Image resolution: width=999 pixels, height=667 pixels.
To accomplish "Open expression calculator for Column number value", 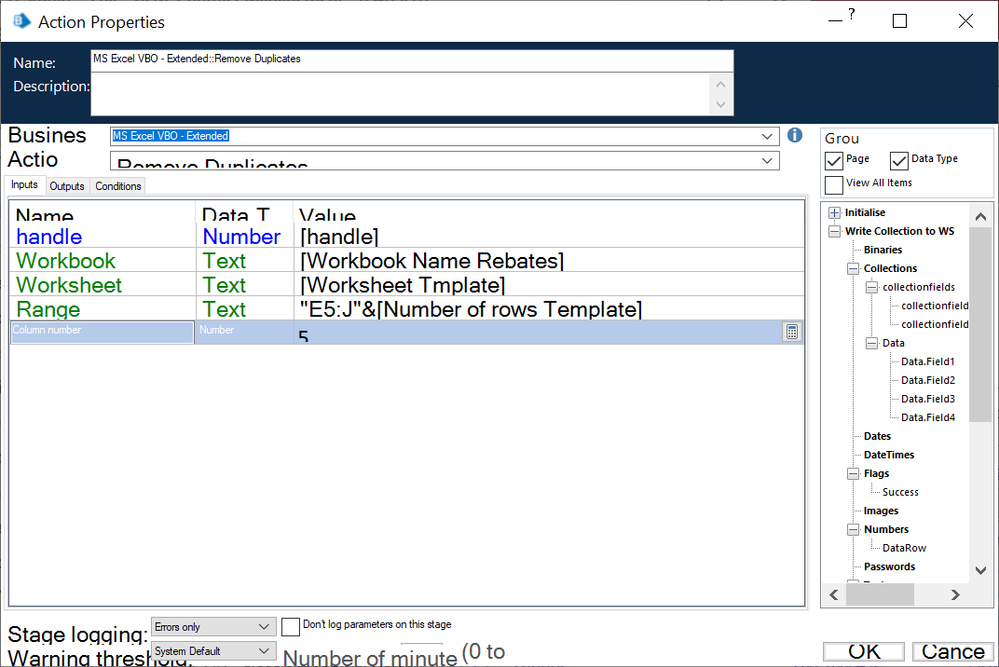I will (x=791, y=332).
